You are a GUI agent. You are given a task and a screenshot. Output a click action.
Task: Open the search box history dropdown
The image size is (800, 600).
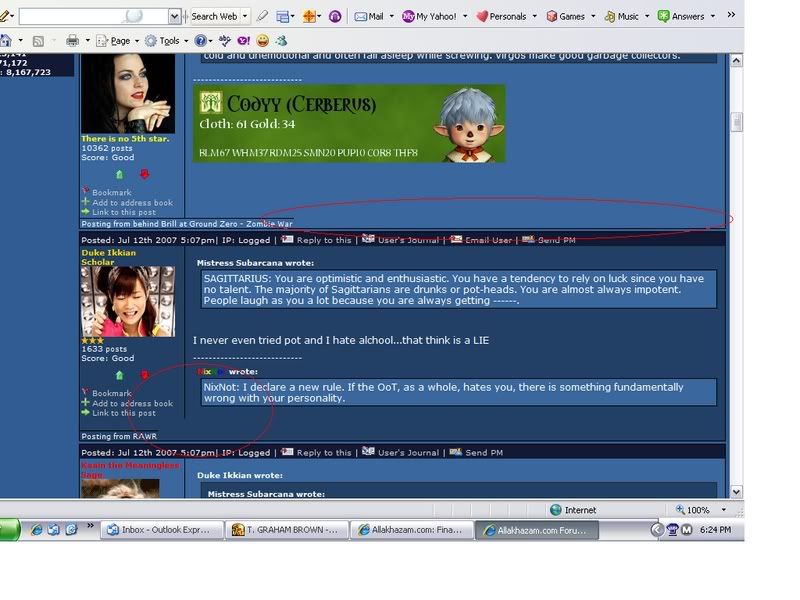[174, 17]
